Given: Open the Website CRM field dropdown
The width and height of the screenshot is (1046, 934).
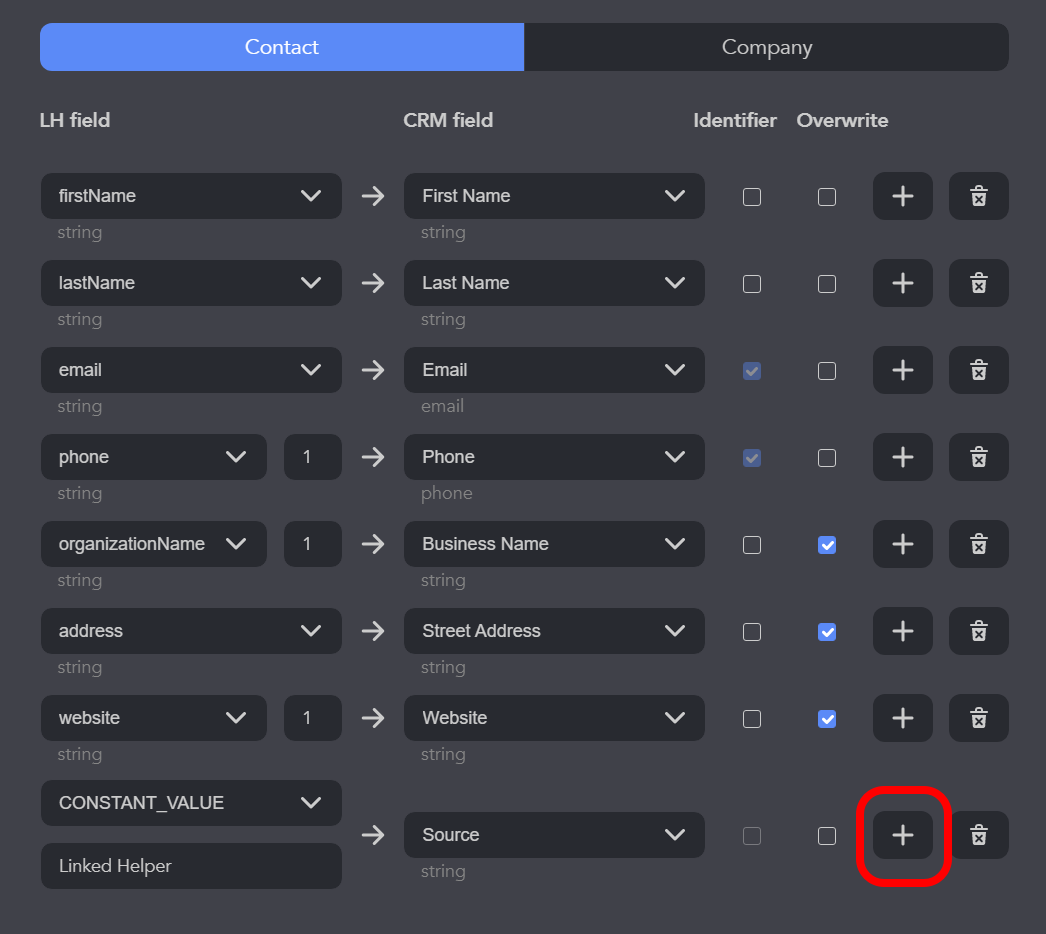Looking at the screenshot, I should click(x=554, y=718).
